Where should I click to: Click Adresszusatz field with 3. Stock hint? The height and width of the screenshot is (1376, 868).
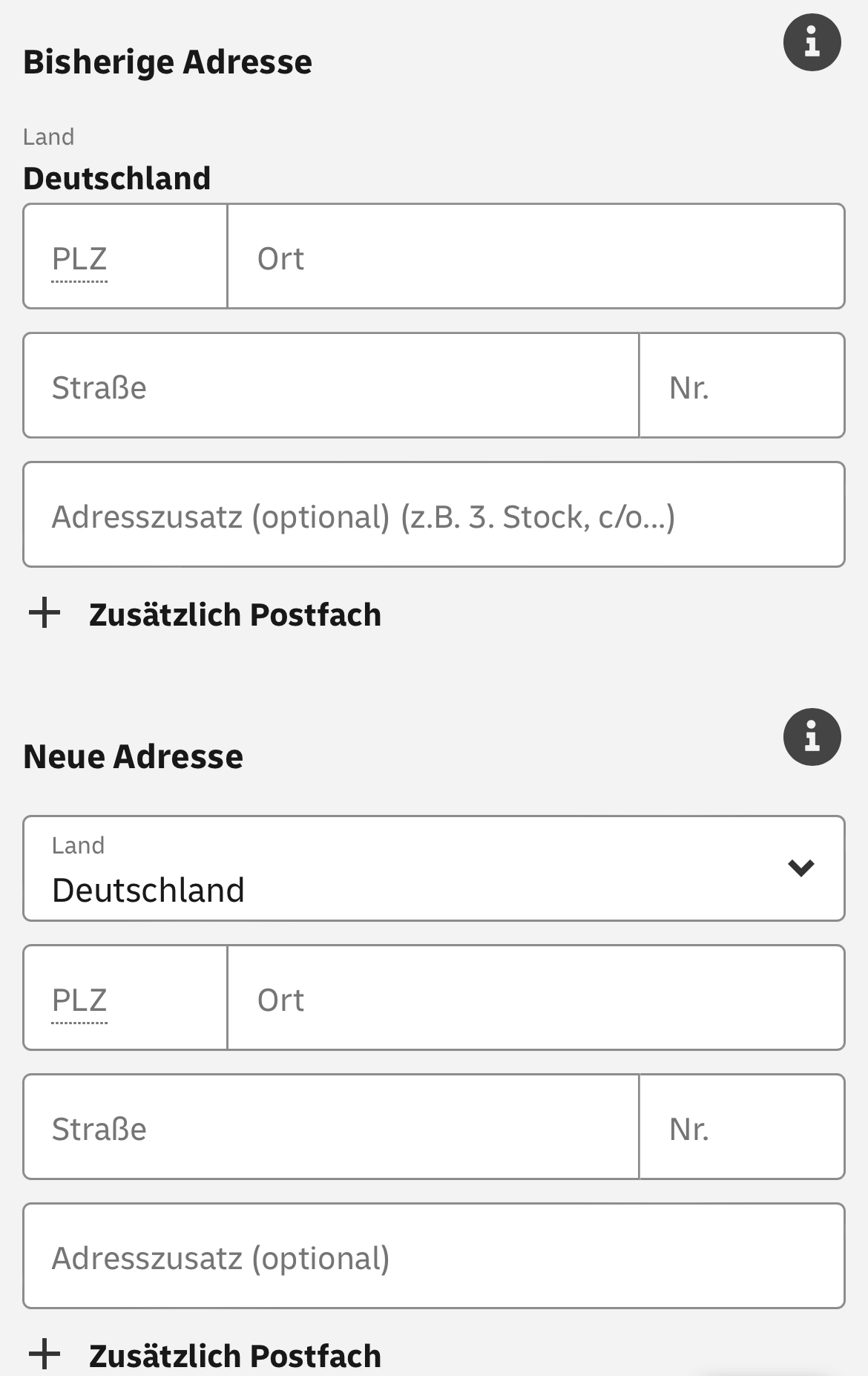(x=434, y=514)
